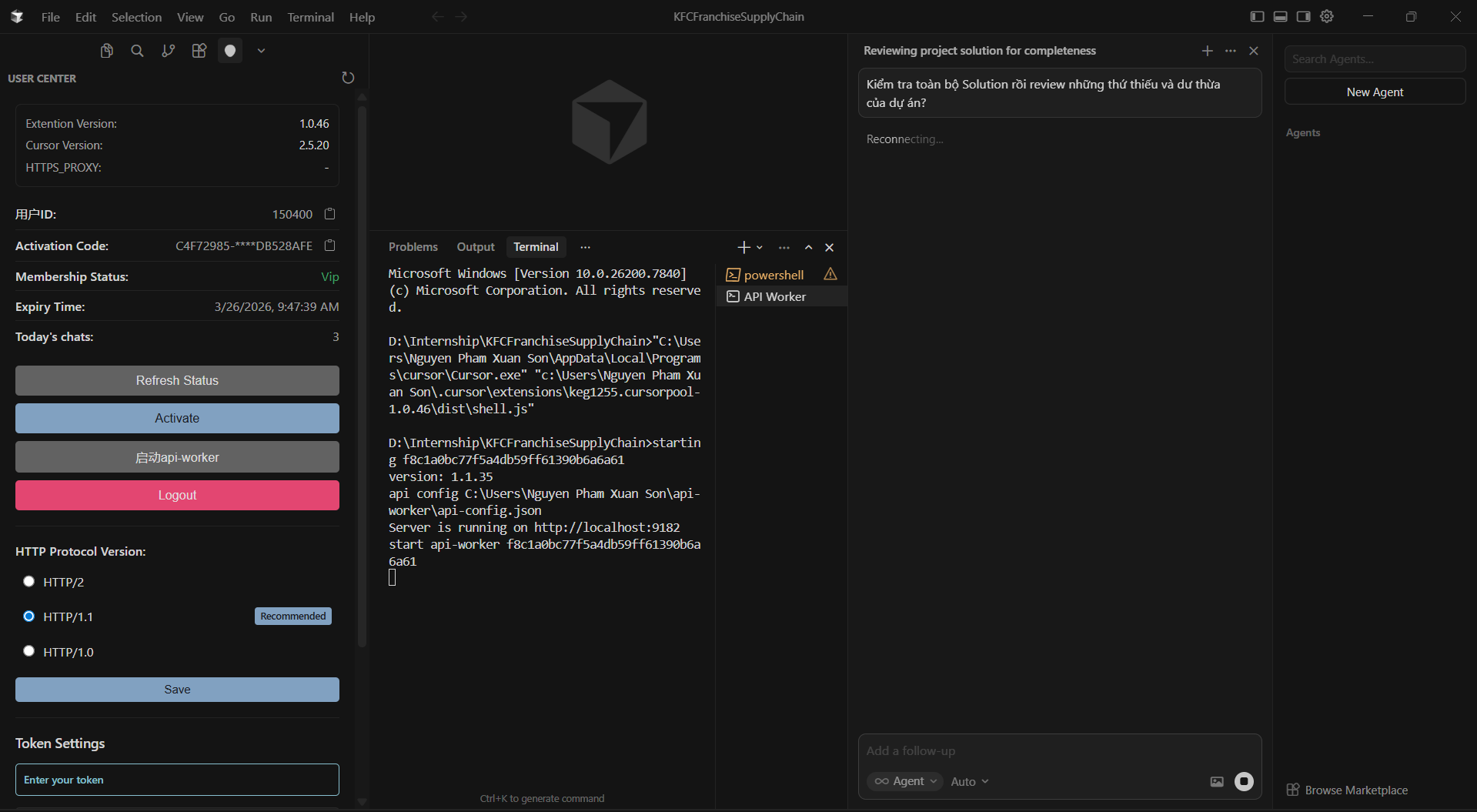Open the Source Control branch icon
The image size is (1477, 812).
coord(169,51)
